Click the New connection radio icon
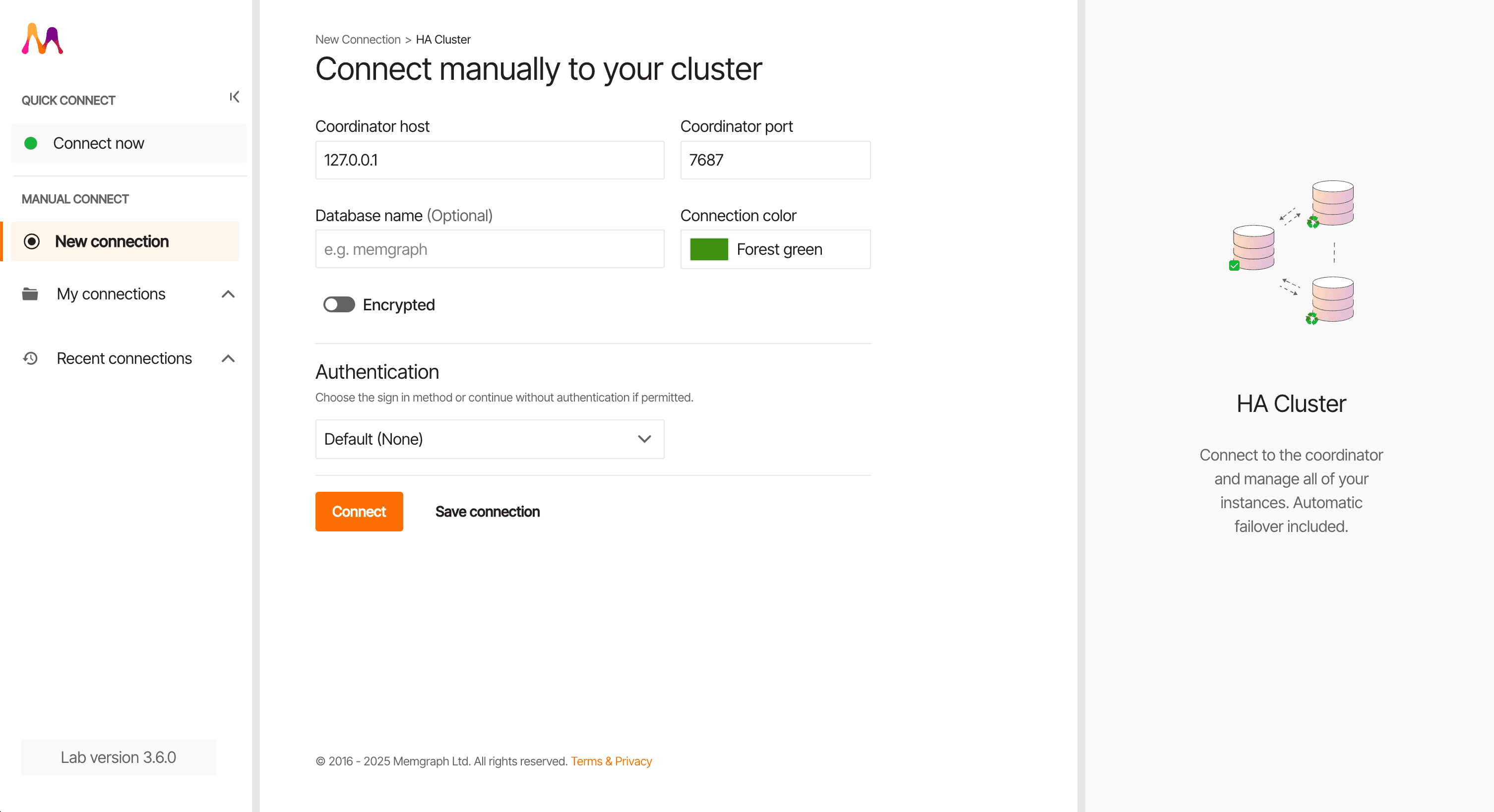Viewport: 1494px width, 812px height. click(x=32, y=241)
